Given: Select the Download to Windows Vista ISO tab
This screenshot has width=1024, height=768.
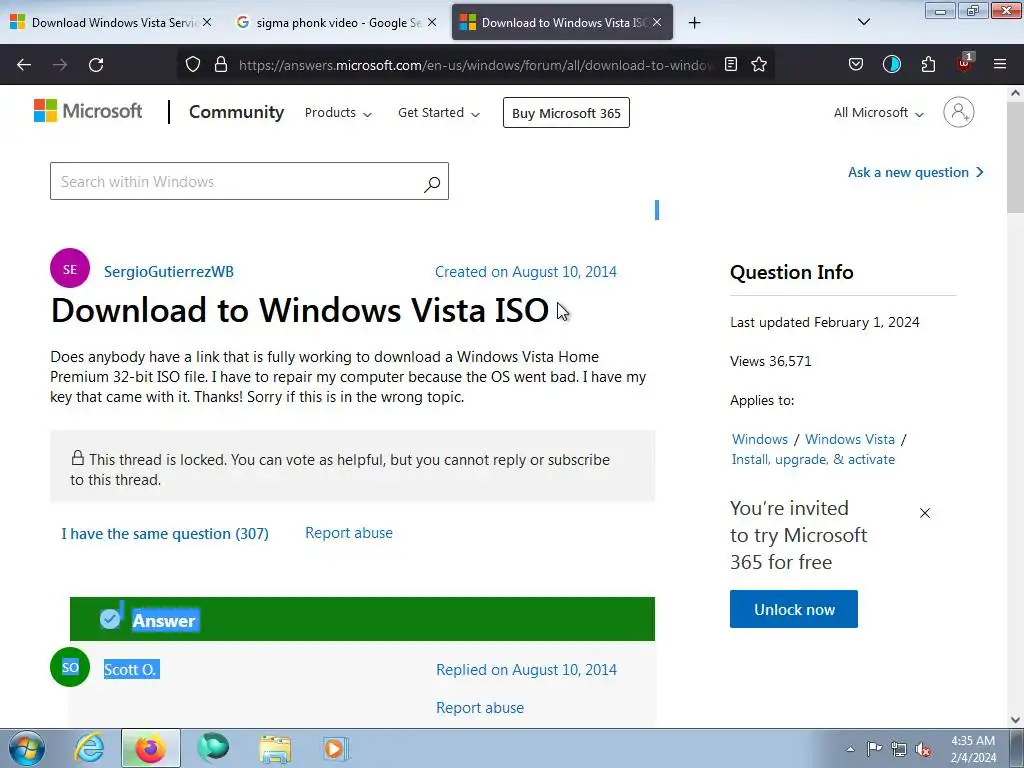Looking at the screenshot, I should pyautogui.click(x=562, y=22).
